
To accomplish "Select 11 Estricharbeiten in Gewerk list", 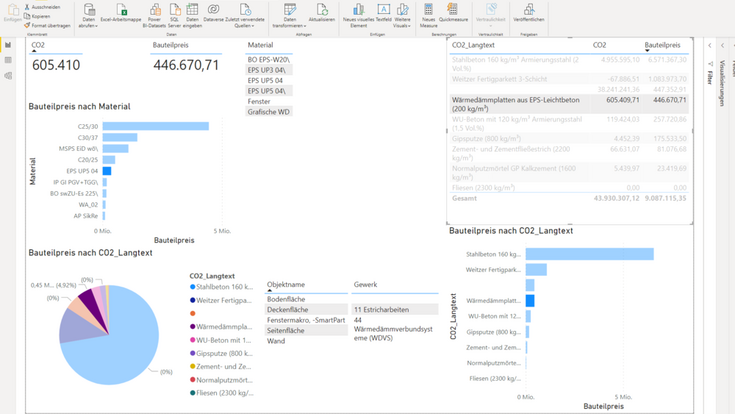I will click(395, 309).
